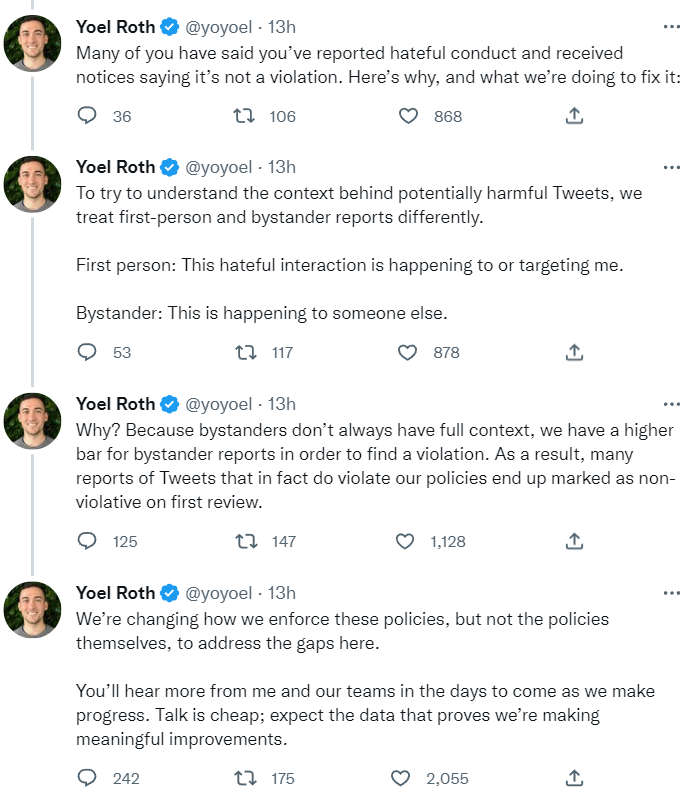
Task: Retweet the tweet with 106 retweets
Action: click(241, 116)
